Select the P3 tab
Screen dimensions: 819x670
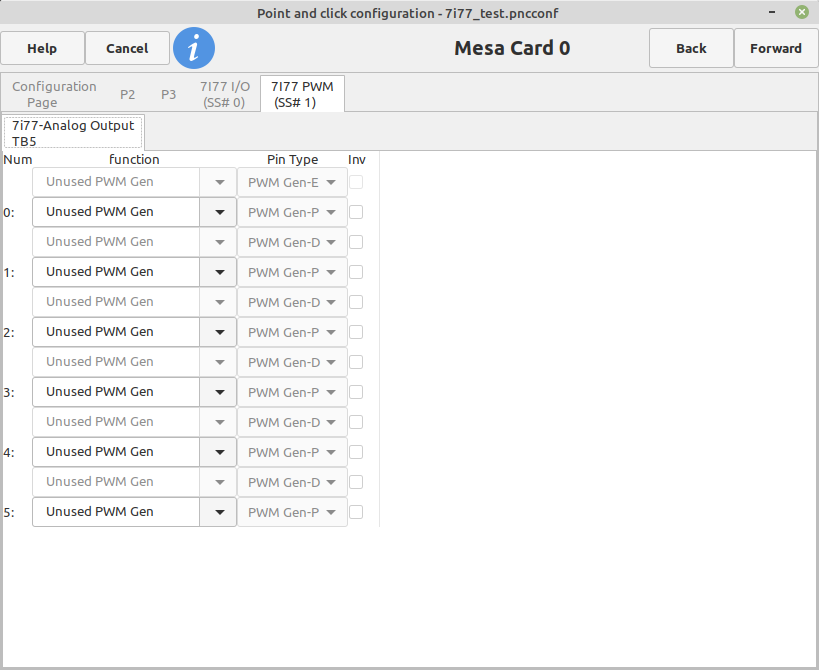(168, 95)
